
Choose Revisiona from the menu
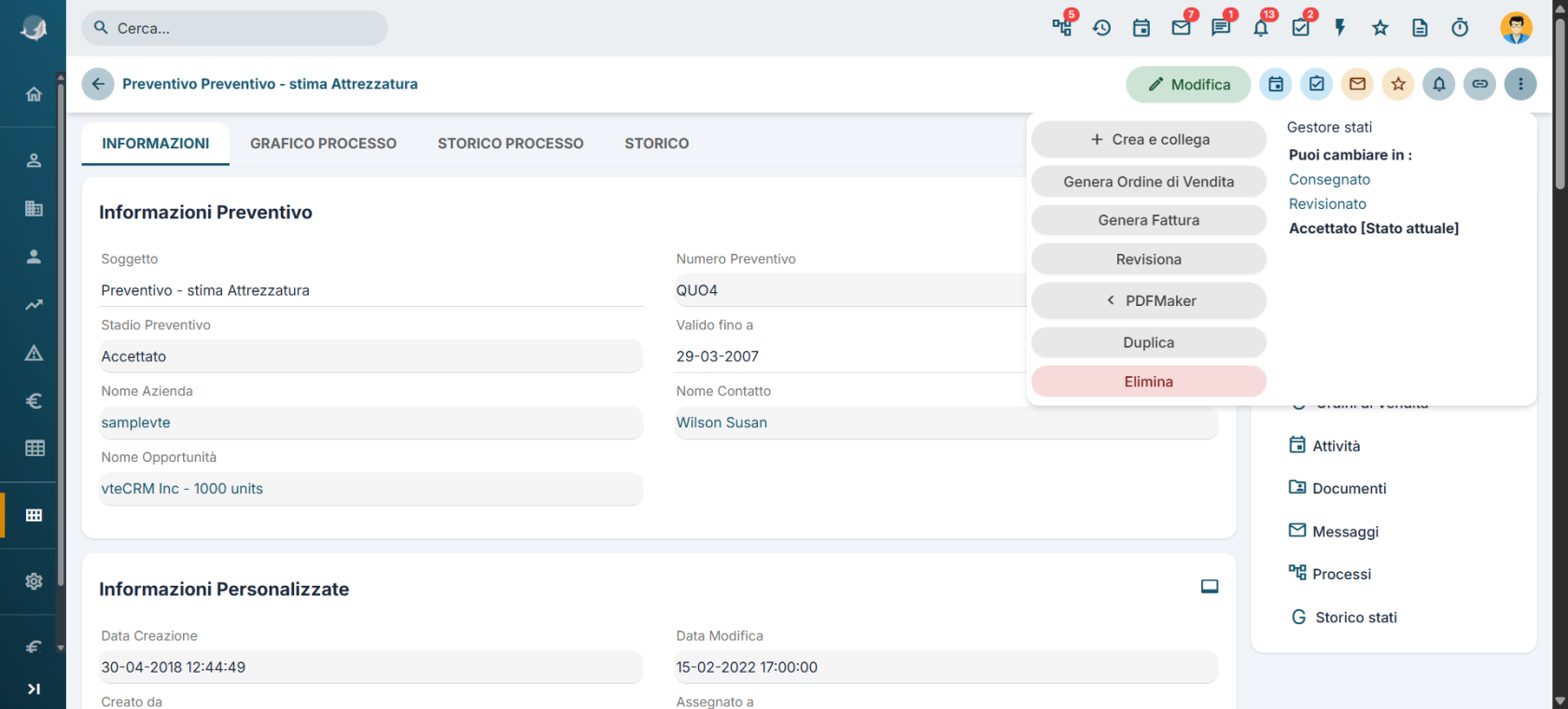tap(1149, 259)
